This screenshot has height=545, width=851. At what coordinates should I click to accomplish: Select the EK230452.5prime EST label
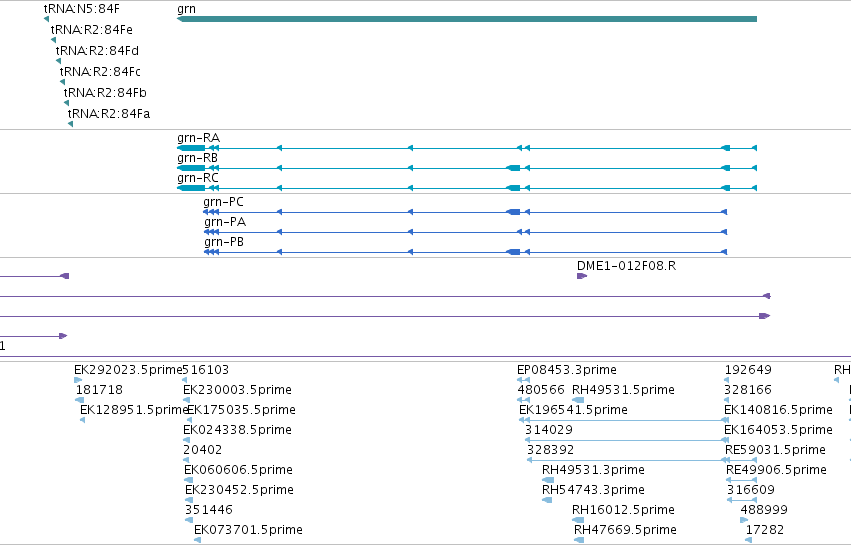[239, 490]
